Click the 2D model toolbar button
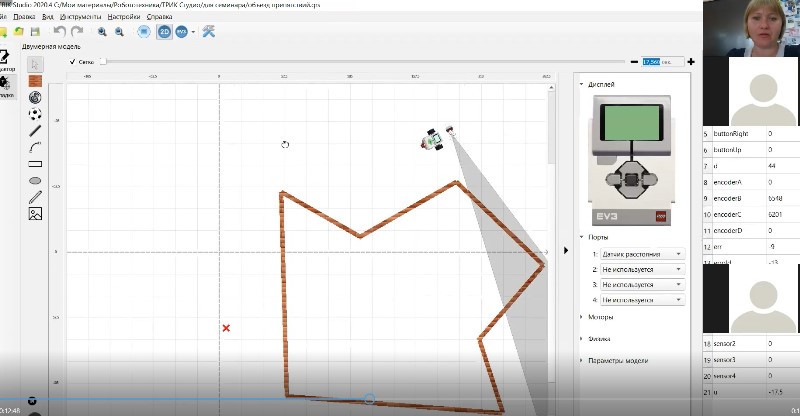 163,32
